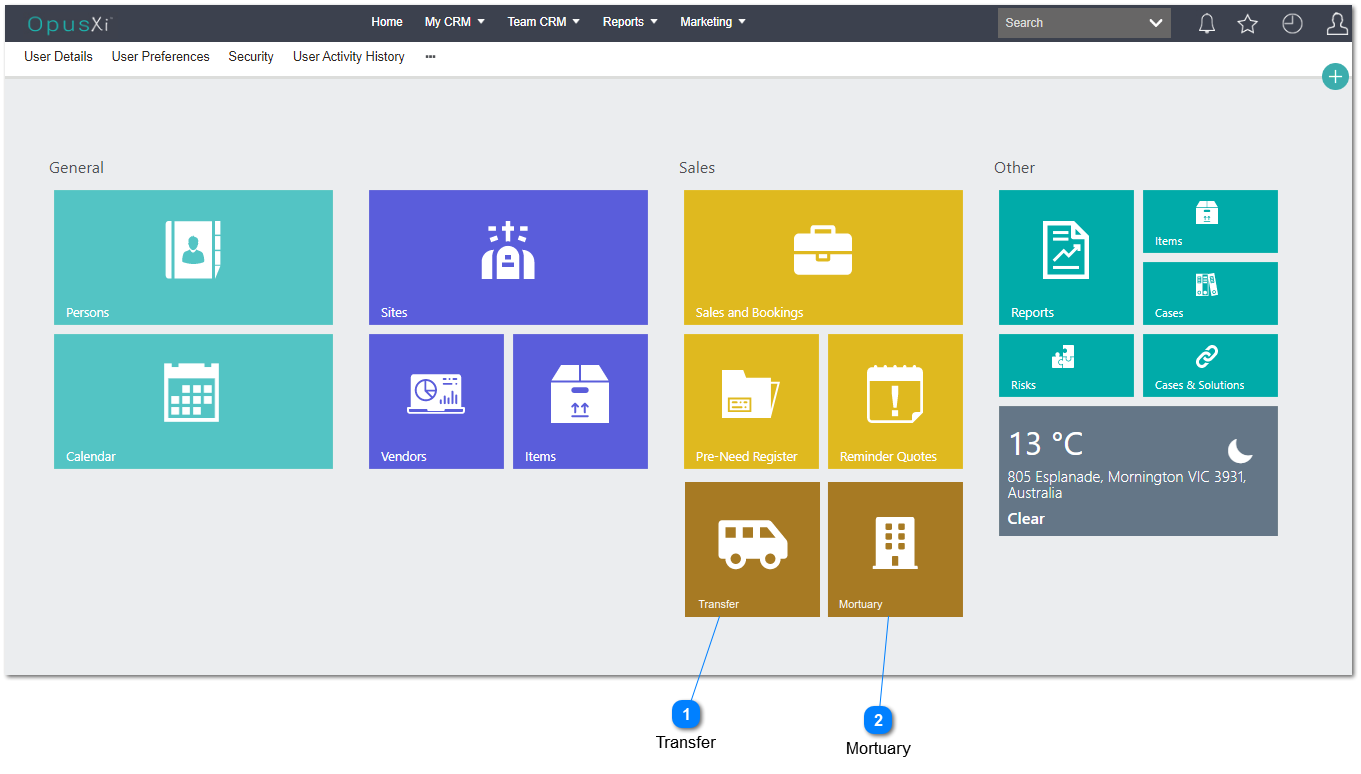This screenshot has height=774, width=1361.
Task: Click the Sales section heading
Action: tap(697, 168)
